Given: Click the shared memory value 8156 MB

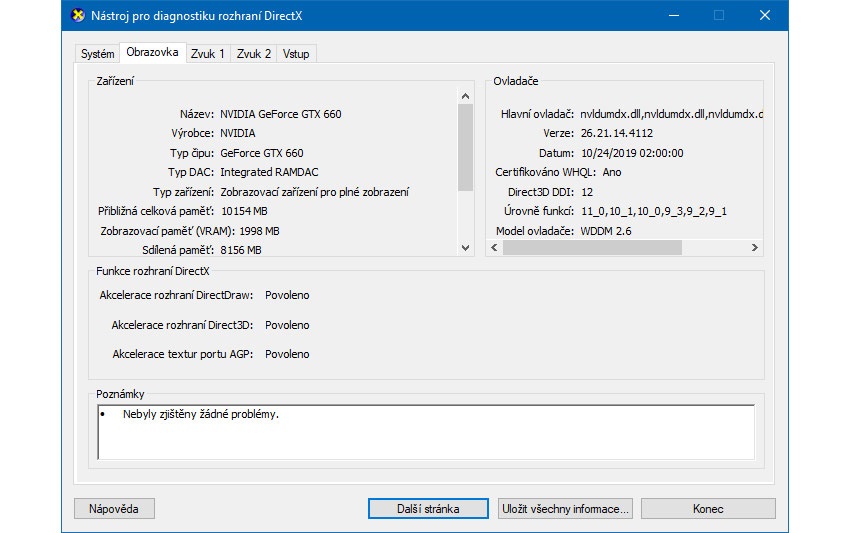Looking at the screenshot, I should point(241,250).
